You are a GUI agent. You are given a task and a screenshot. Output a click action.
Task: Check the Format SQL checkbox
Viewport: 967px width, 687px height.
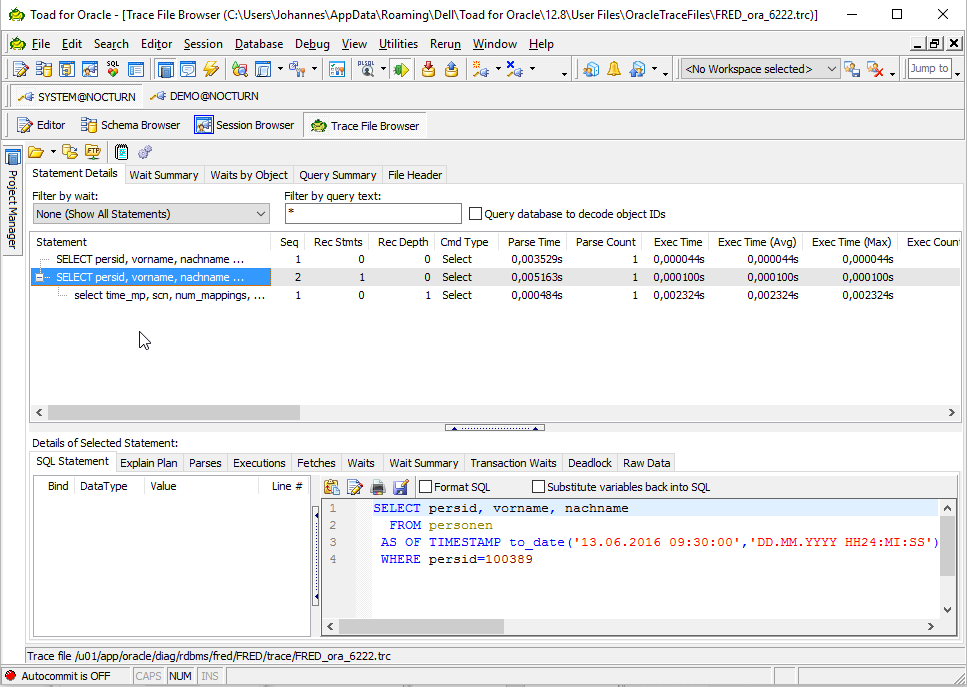[426, 487]
